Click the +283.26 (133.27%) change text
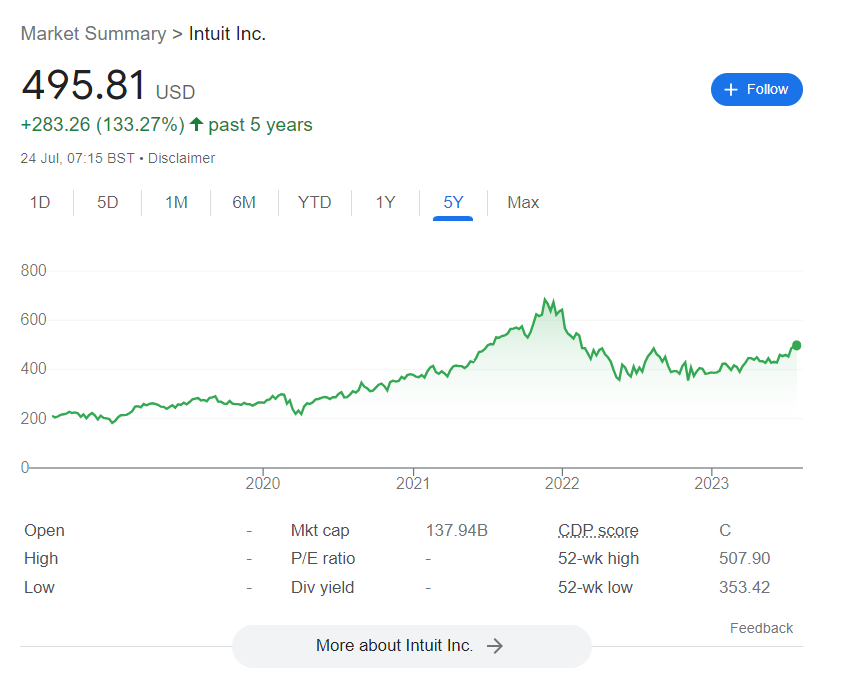The height and width of the screenshot is (683, 846). (x=103, y=125)
